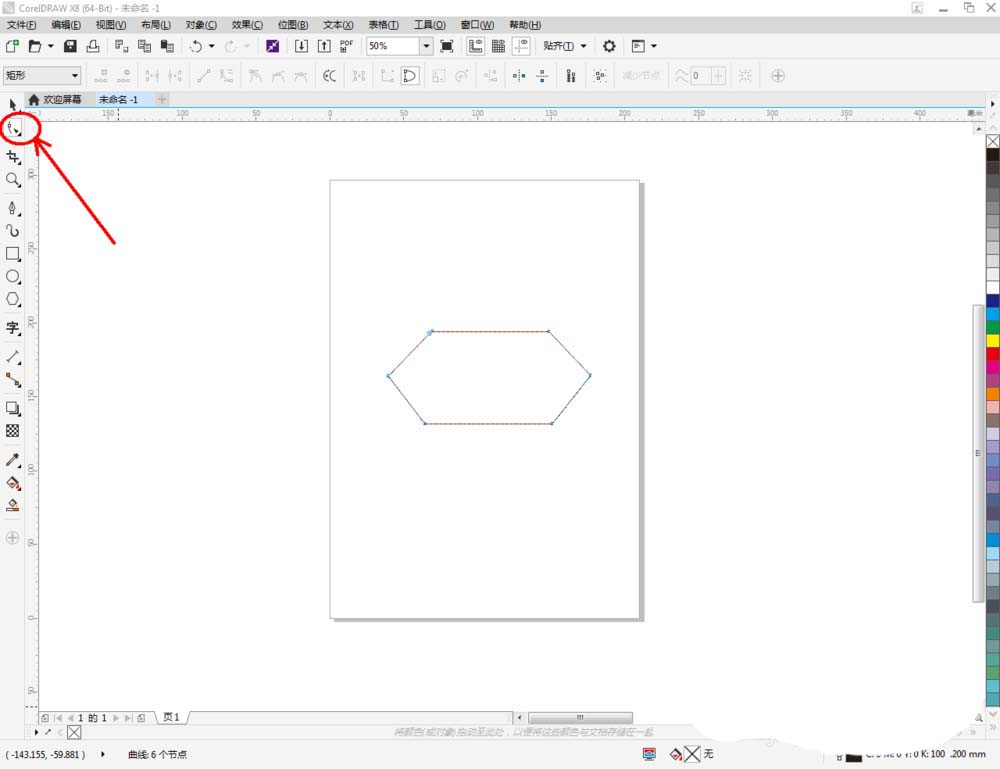Click the Save disk icon
The height and width of the screenshot is (769, 1000).
pos(70,46)
